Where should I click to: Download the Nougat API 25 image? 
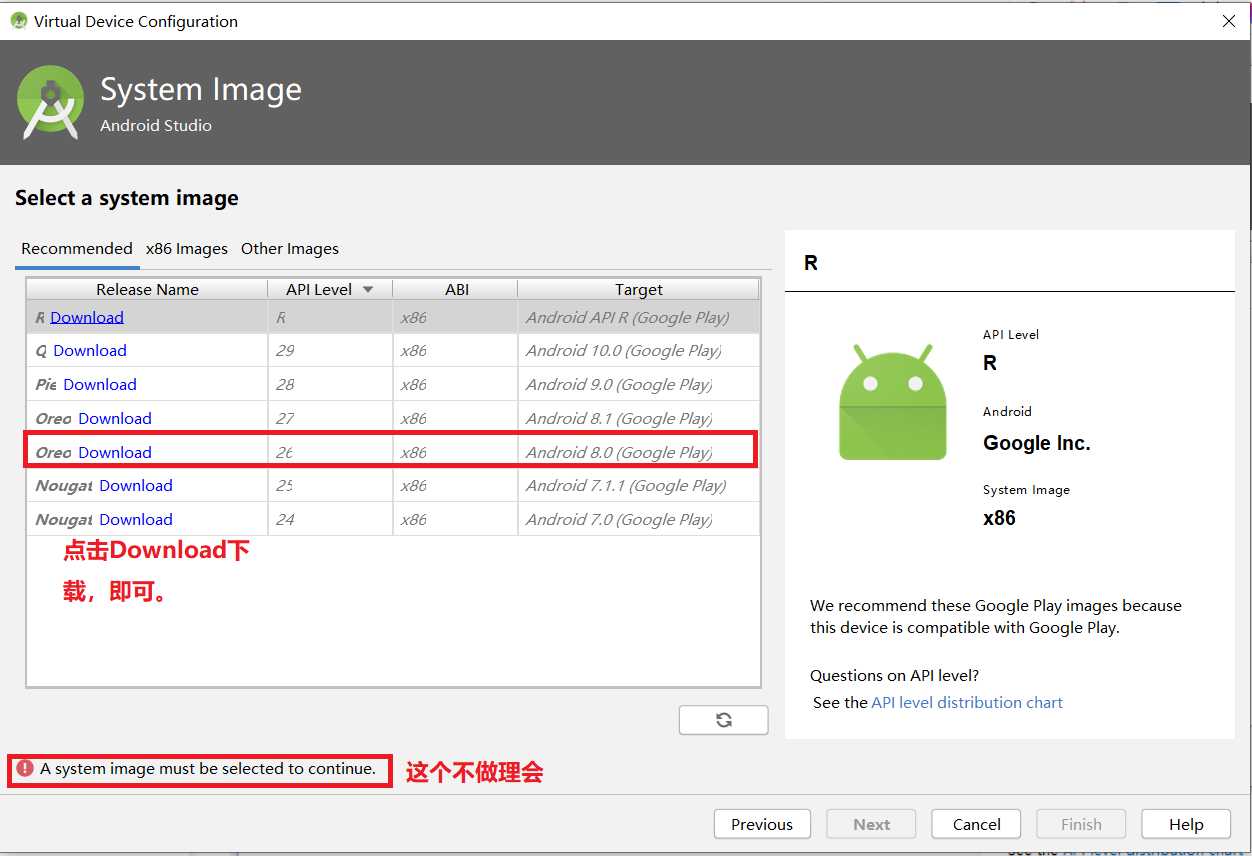point(136,485)
